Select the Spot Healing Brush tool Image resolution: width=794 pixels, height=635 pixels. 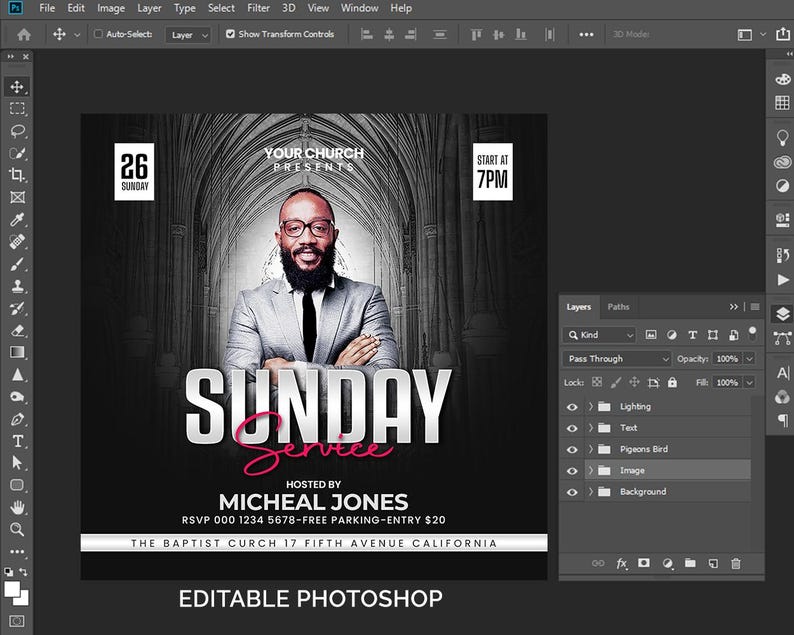coord(17,242)
